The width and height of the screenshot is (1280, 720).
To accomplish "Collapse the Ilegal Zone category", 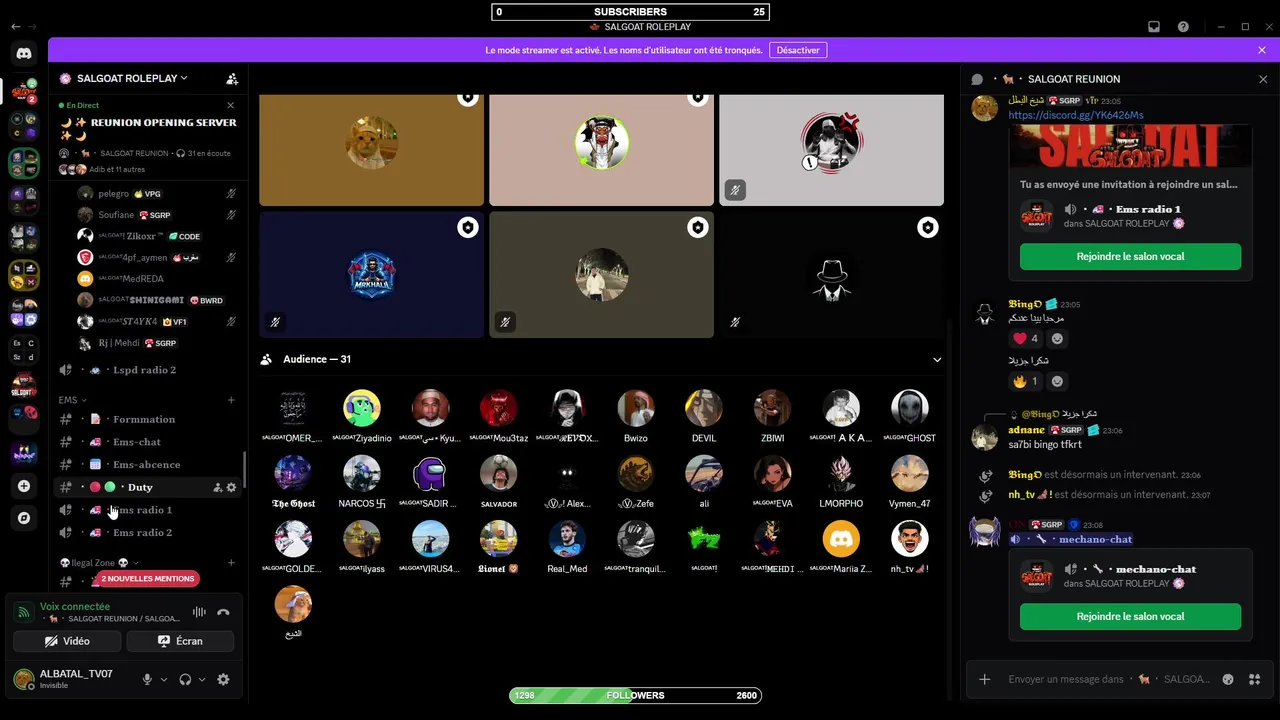I will pos(99,563).
